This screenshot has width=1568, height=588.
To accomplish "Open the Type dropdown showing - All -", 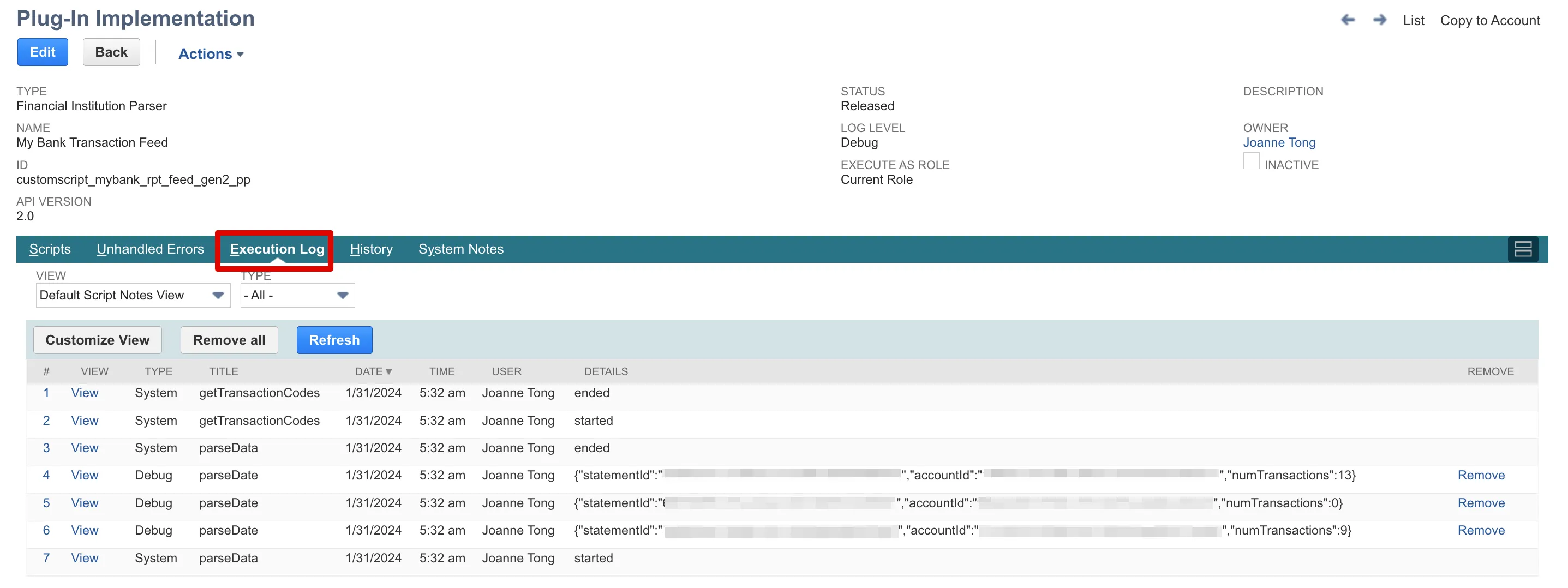I will 297,295.
